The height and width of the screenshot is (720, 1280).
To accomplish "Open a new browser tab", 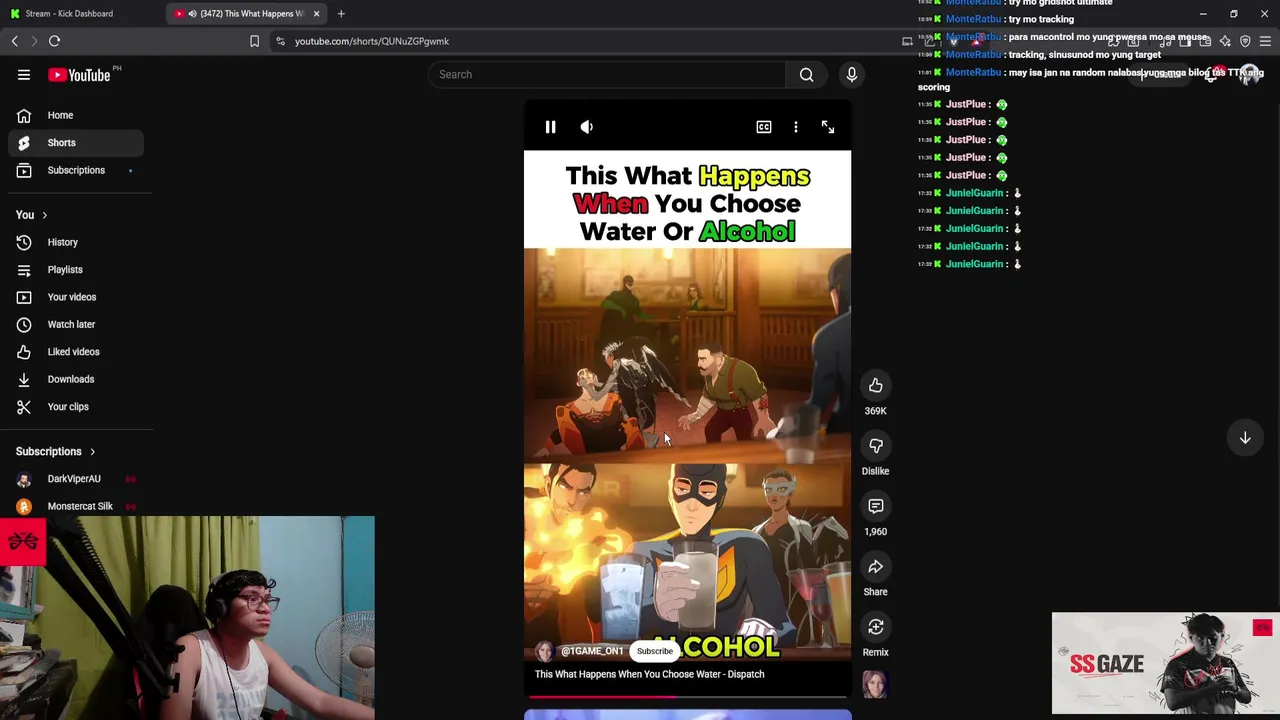I will click(341, 13).
